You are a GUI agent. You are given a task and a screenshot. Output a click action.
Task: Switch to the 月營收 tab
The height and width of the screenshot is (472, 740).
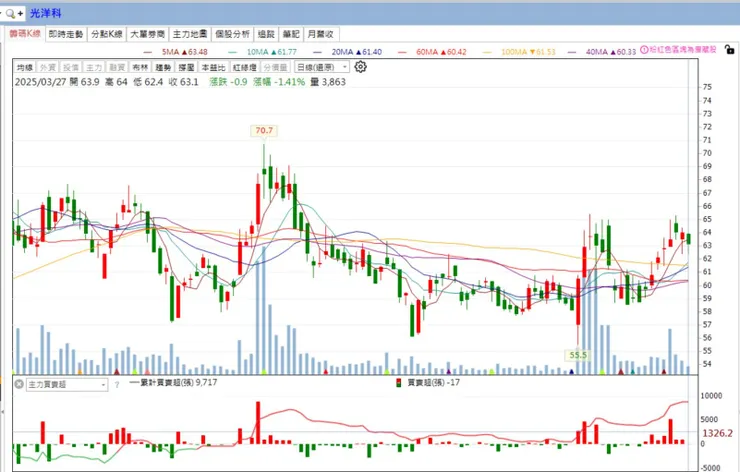pyautogui.click(x=321, y=34)
